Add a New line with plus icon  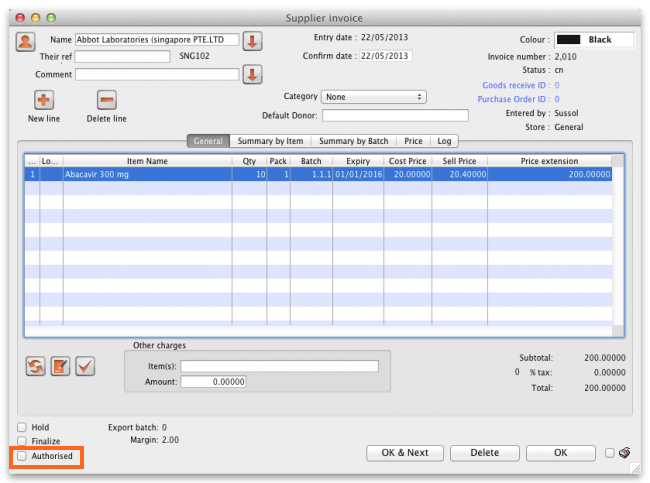pyautogui.click(x=44, y=100)
